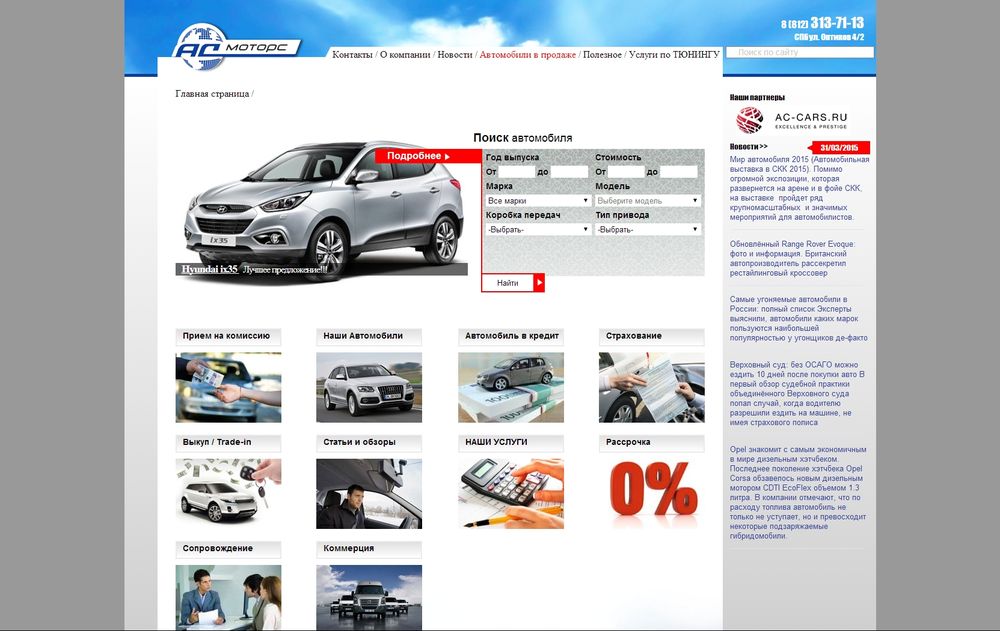The height and width of the screenshot is (631, 1000).
Task: Focus the Стоимость 'От' field
Action: coord(626,172)
